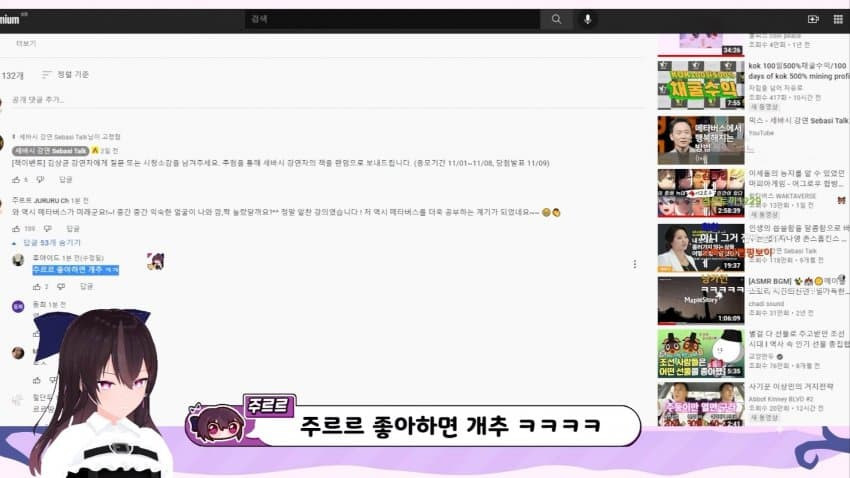
Task: Open the 정렬 기준 sort menu
Action: tap(66, 74)
